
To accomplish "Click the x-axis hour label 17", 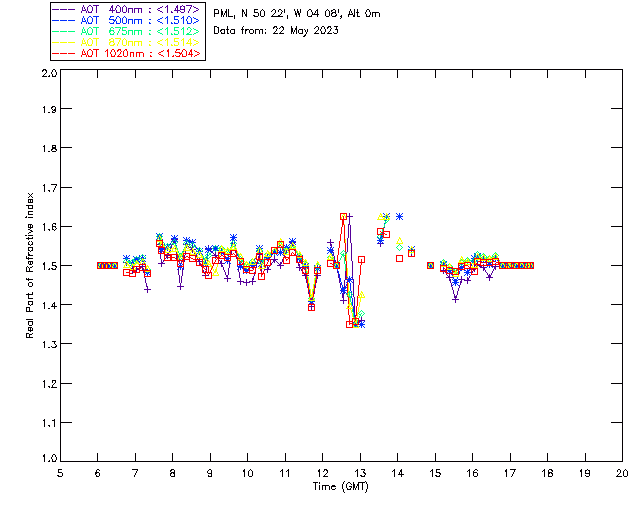I will click(510, 474).
